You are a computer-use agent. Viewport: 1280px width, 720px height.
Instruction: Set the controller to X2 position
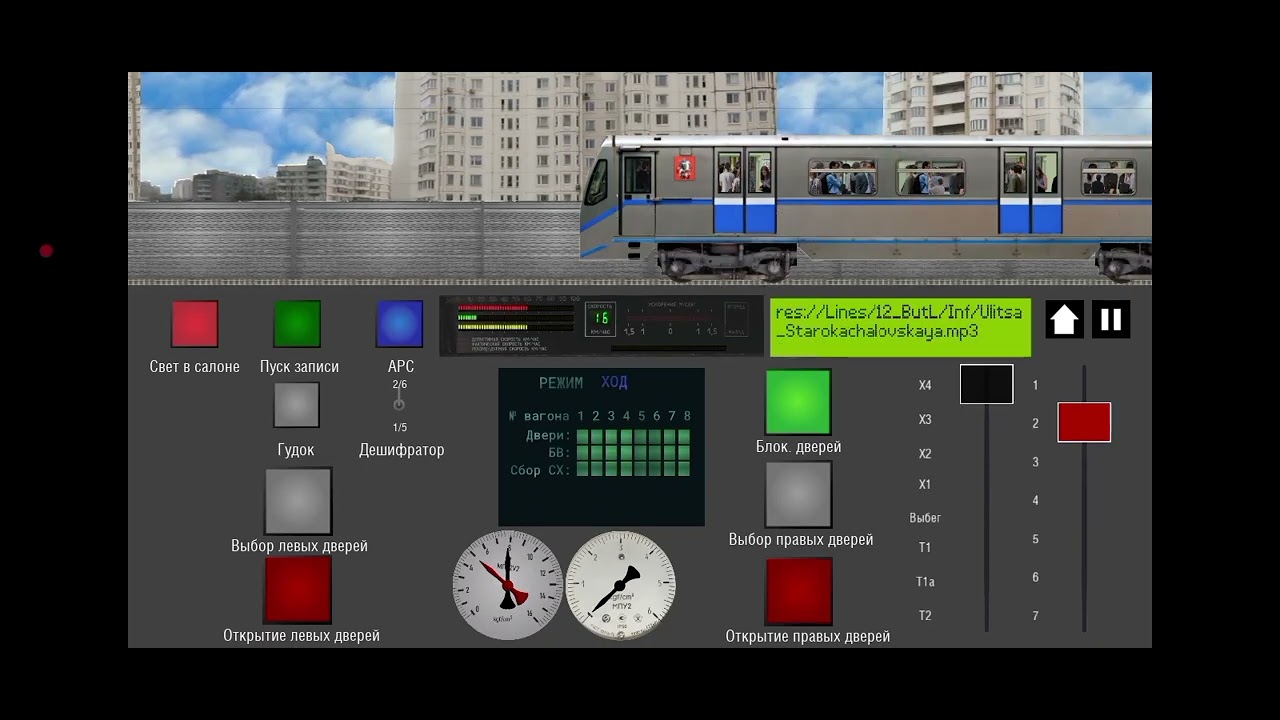coord(925,454)
